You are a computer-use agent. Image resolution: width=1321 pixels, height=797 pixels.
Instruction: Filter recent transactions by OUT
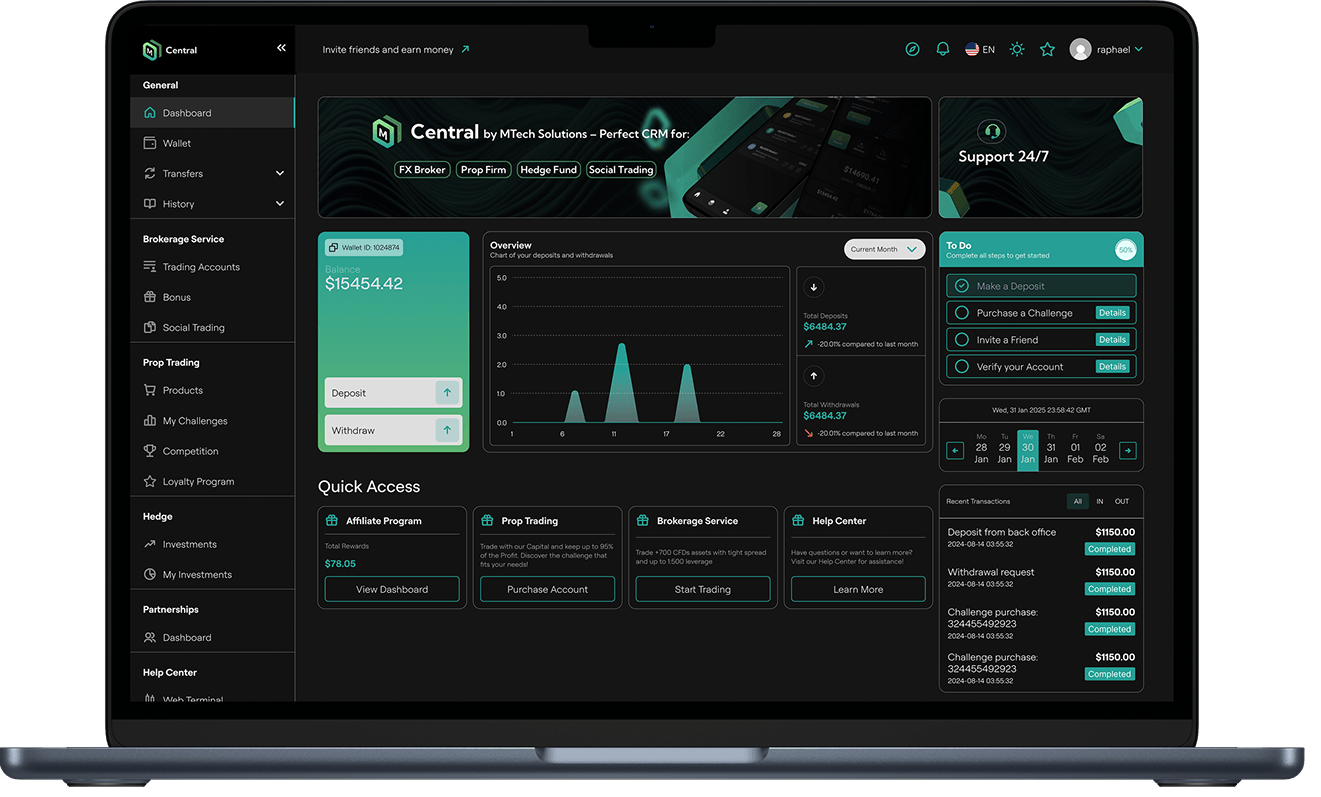(1122, 501)
